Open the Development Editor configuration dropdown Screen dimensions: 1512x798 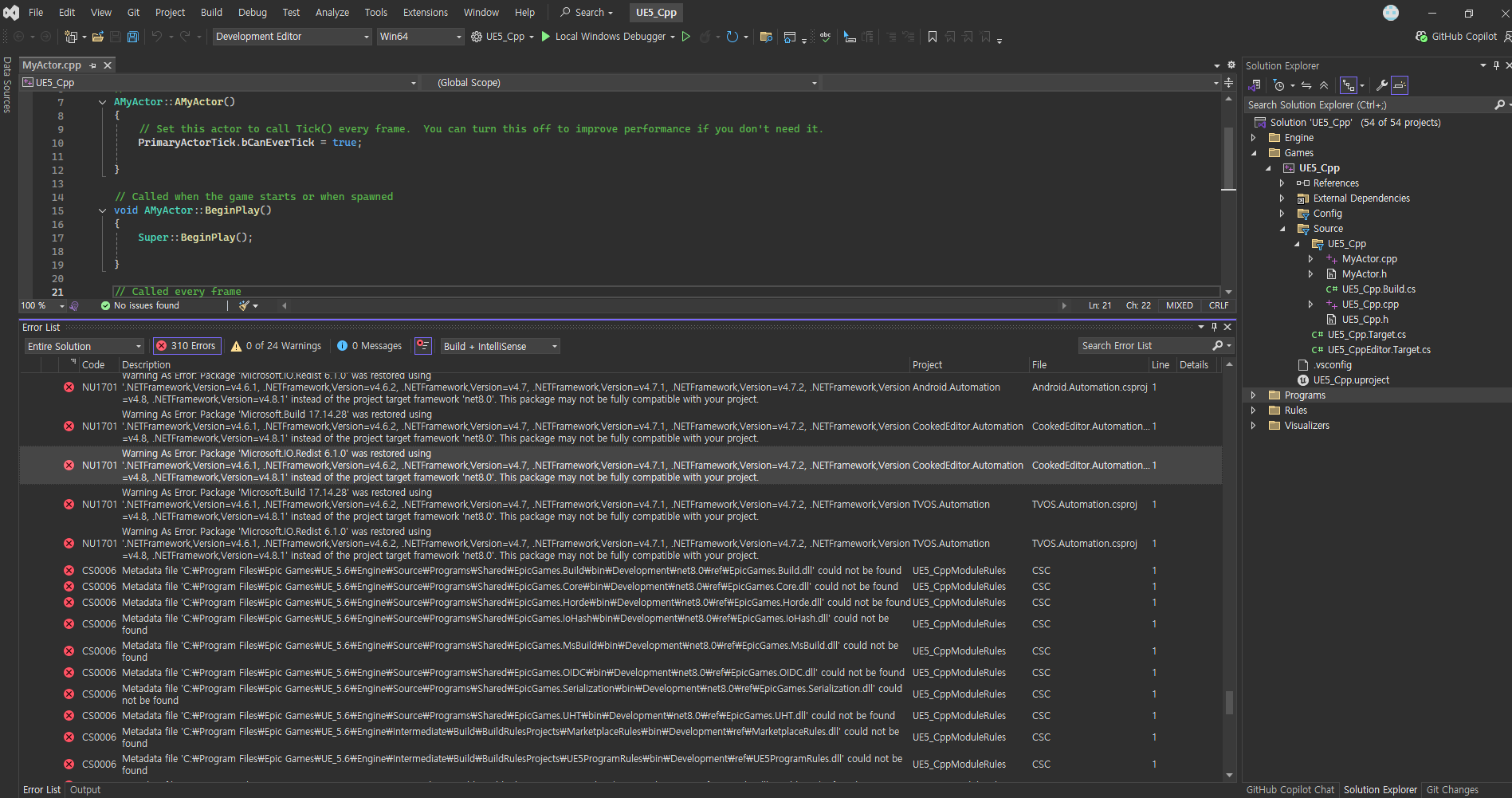[x=292, y=37]
